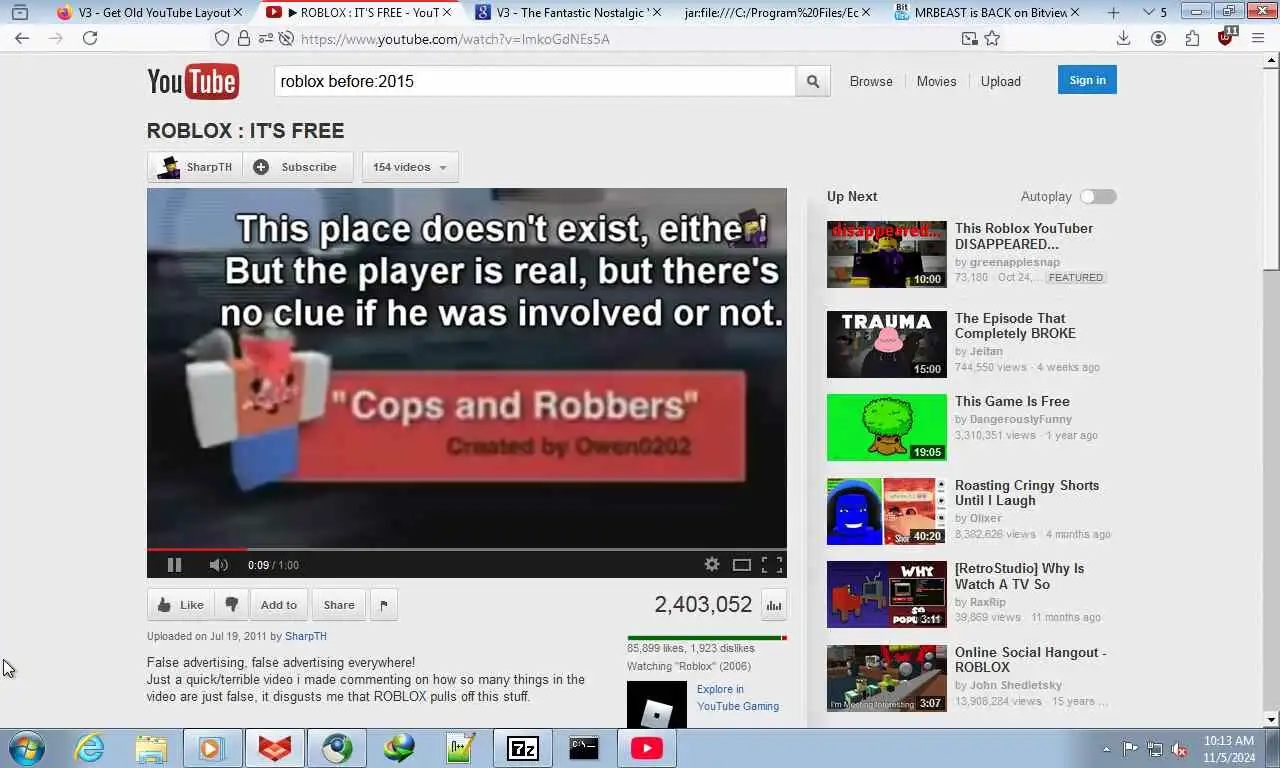Click tracking protection shield icon
This screenshot has height=768, width=1280.
click(222, 38)
